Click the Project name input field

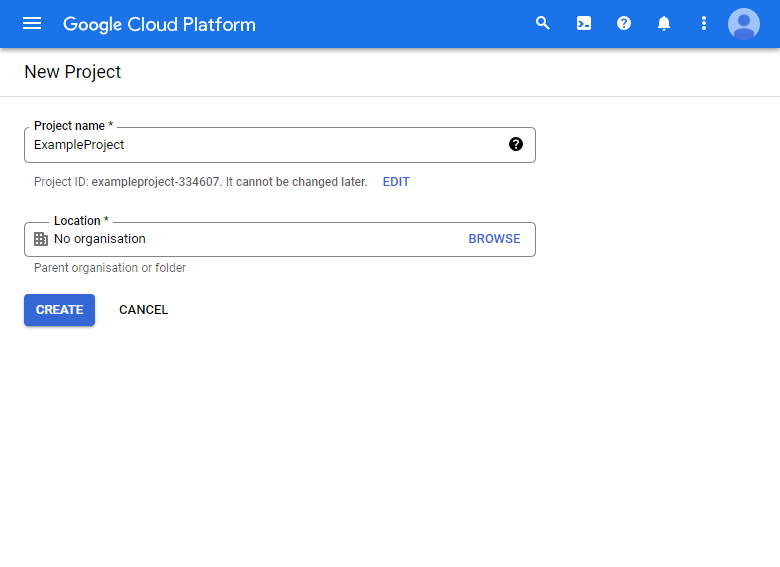tap(280, 145)
